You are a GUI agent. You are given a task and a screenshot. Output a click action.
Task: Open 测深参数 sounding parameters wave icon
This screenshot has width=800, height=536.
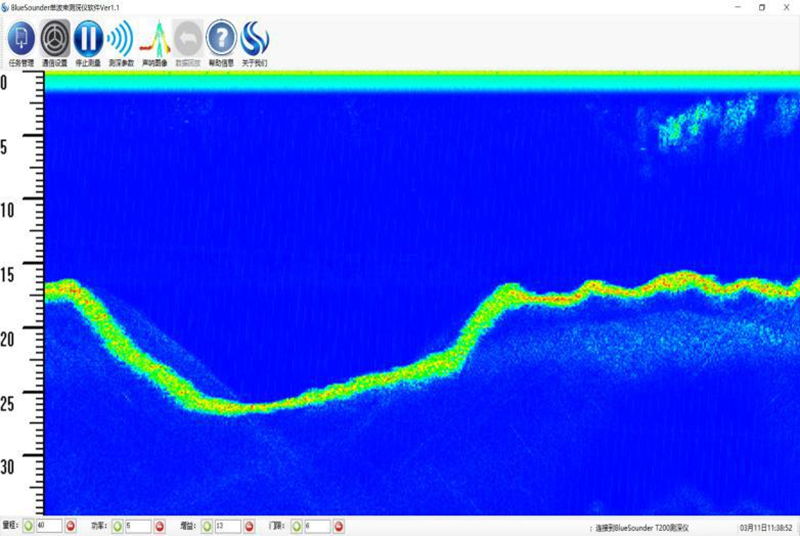pyautogui.click(x=121, y=39)
